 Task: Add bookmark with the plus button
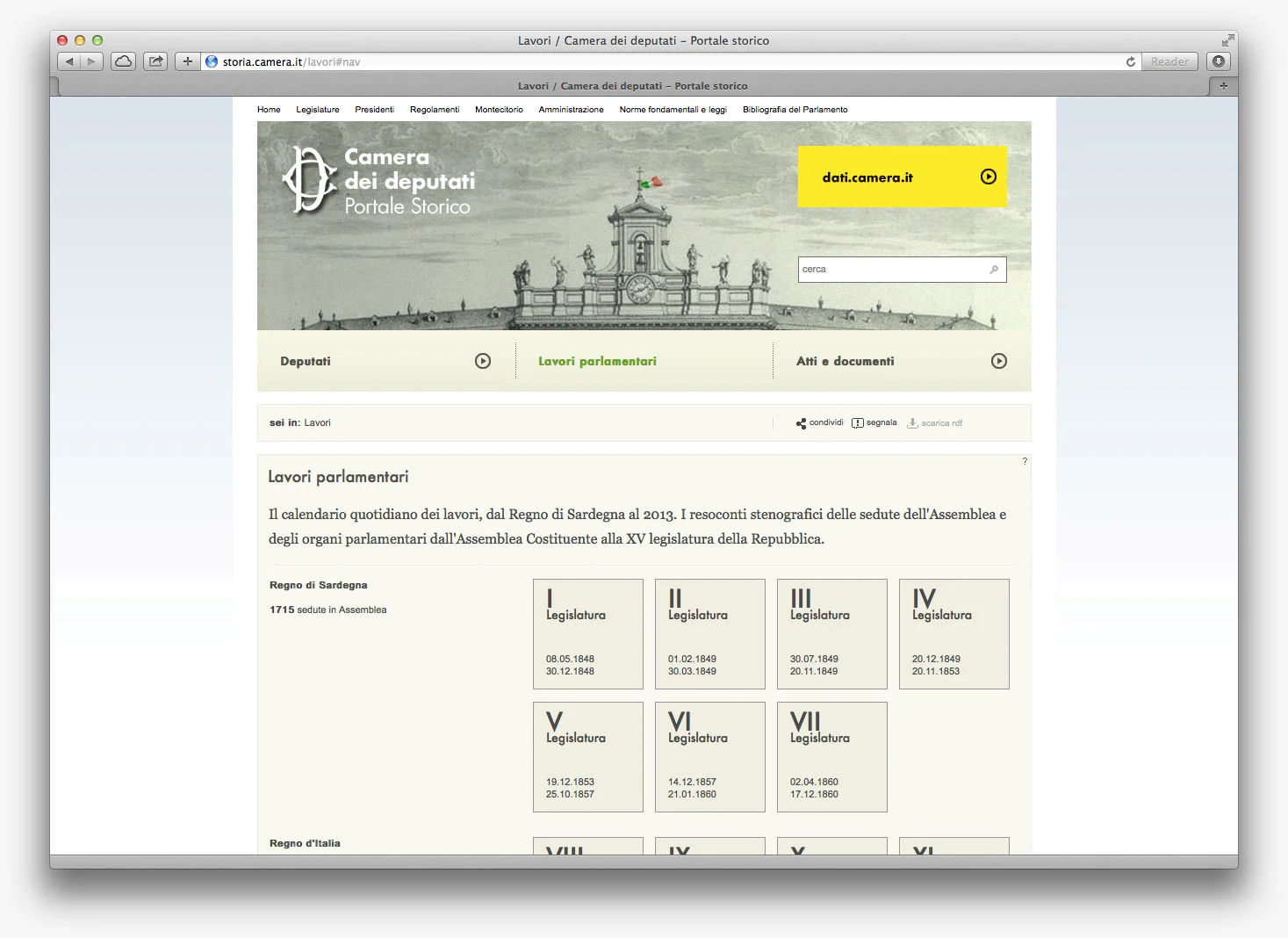(187, 61)
